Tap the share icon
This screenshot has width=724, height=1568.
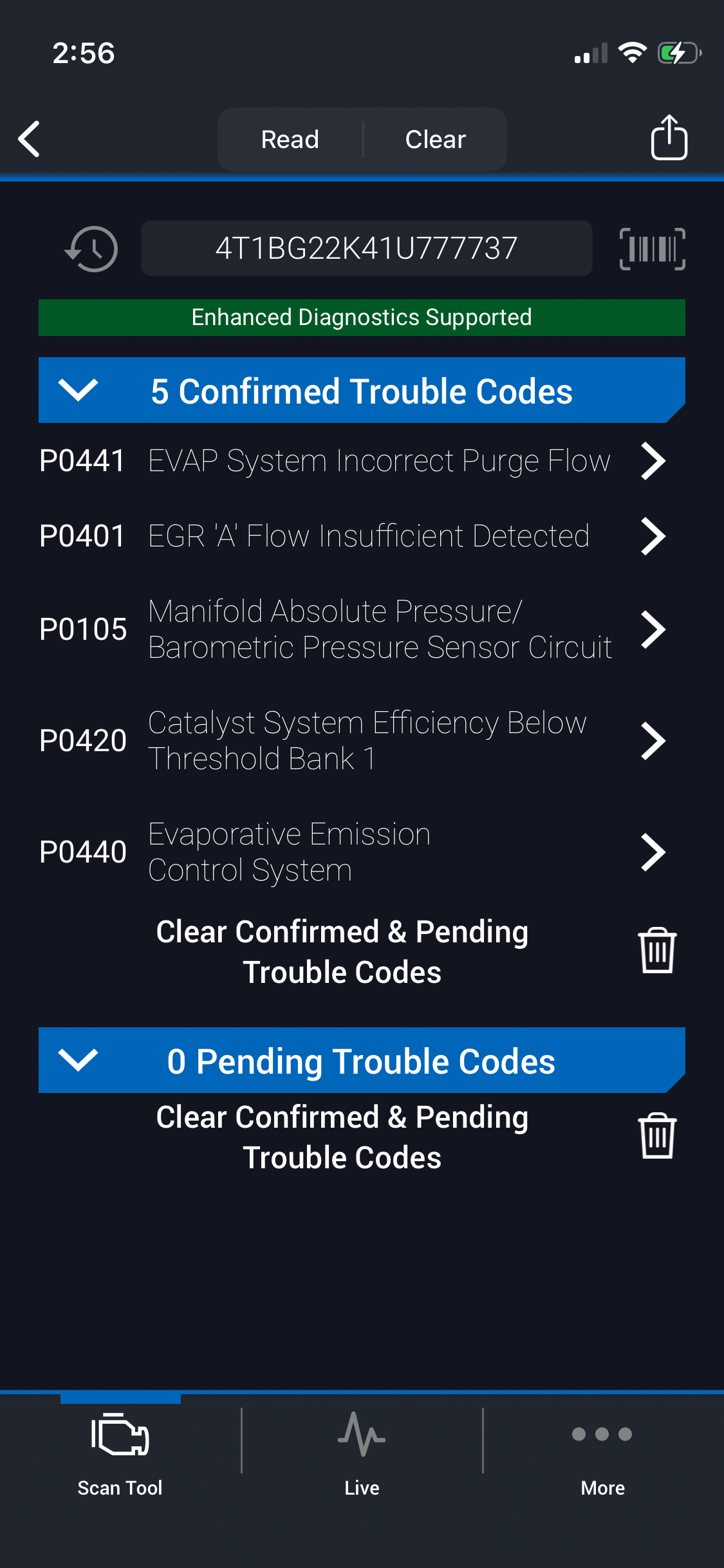[669, 138]
